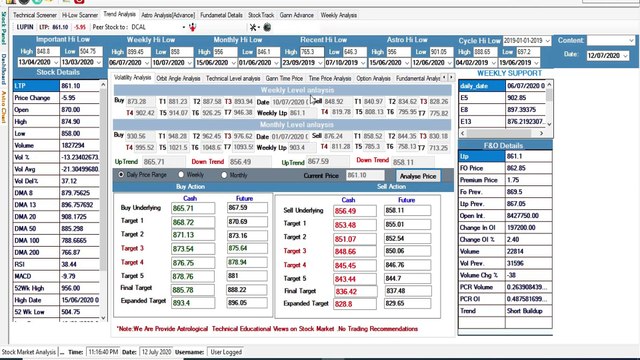Select the E13 row in Weekly Support
The width and height of the screenshot is (640, 360).
[x=502, y=121]
